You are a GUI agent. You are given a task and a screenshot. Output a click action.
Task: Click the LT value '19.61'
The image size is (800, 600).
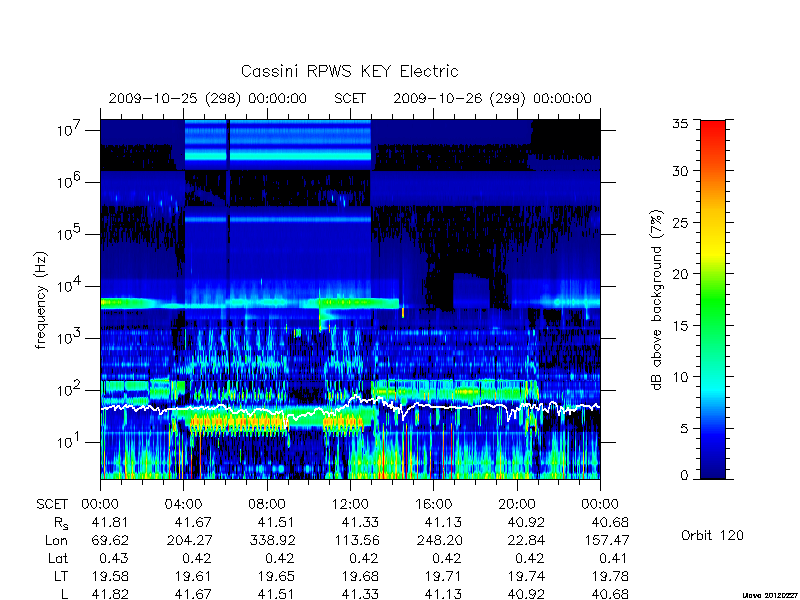(x=193, y=576)
